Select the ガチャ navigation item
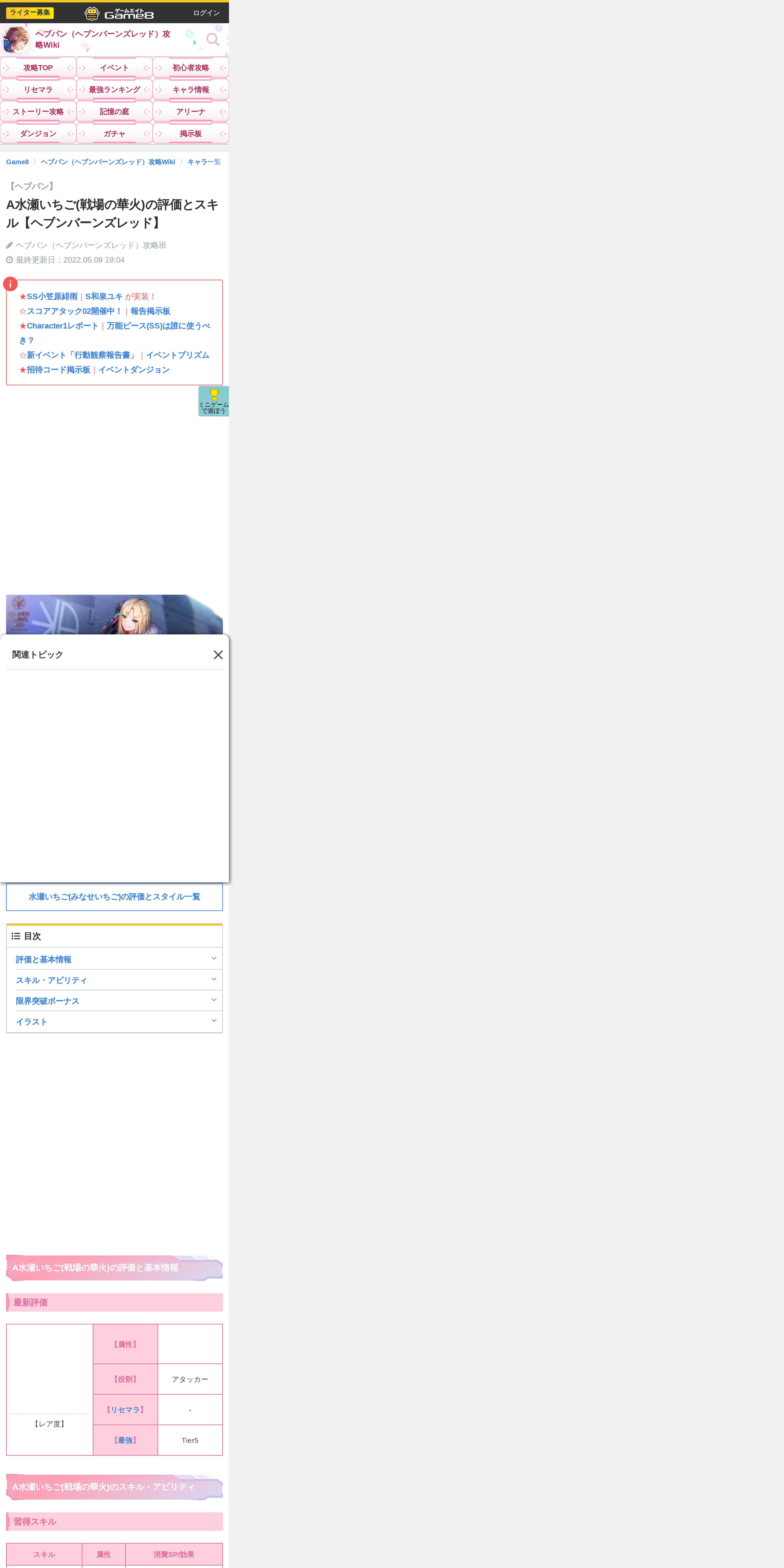This screenshot has width=784, height=1568. click(114, 133)
